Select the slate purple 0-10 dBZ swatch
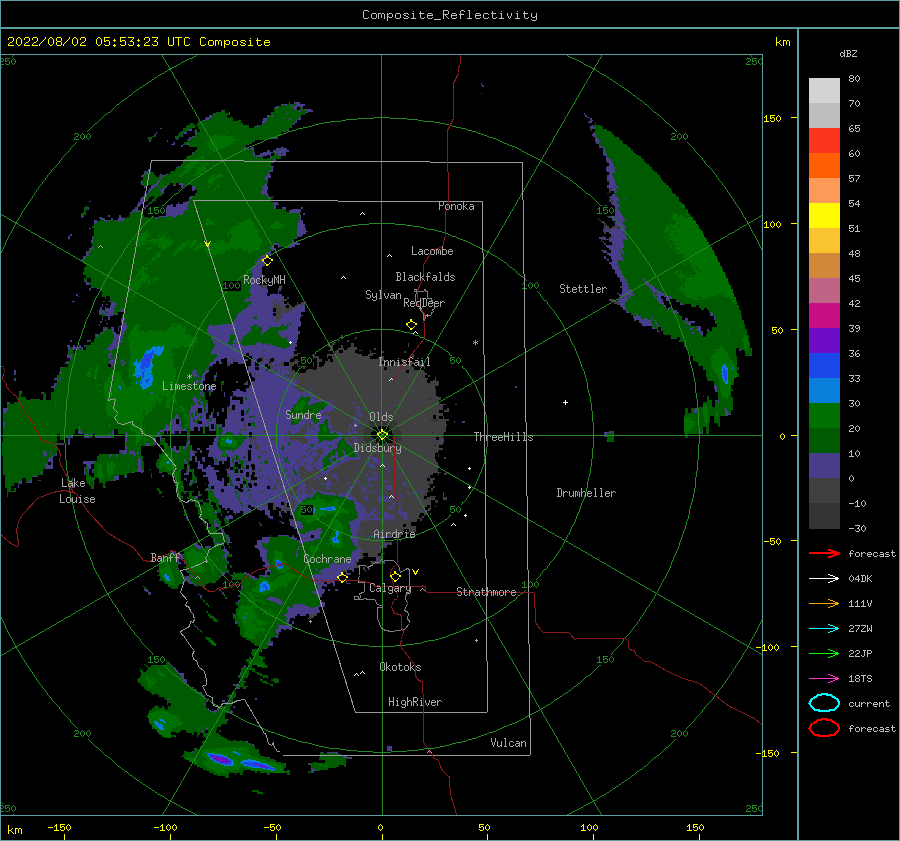 tap(824, 465)
